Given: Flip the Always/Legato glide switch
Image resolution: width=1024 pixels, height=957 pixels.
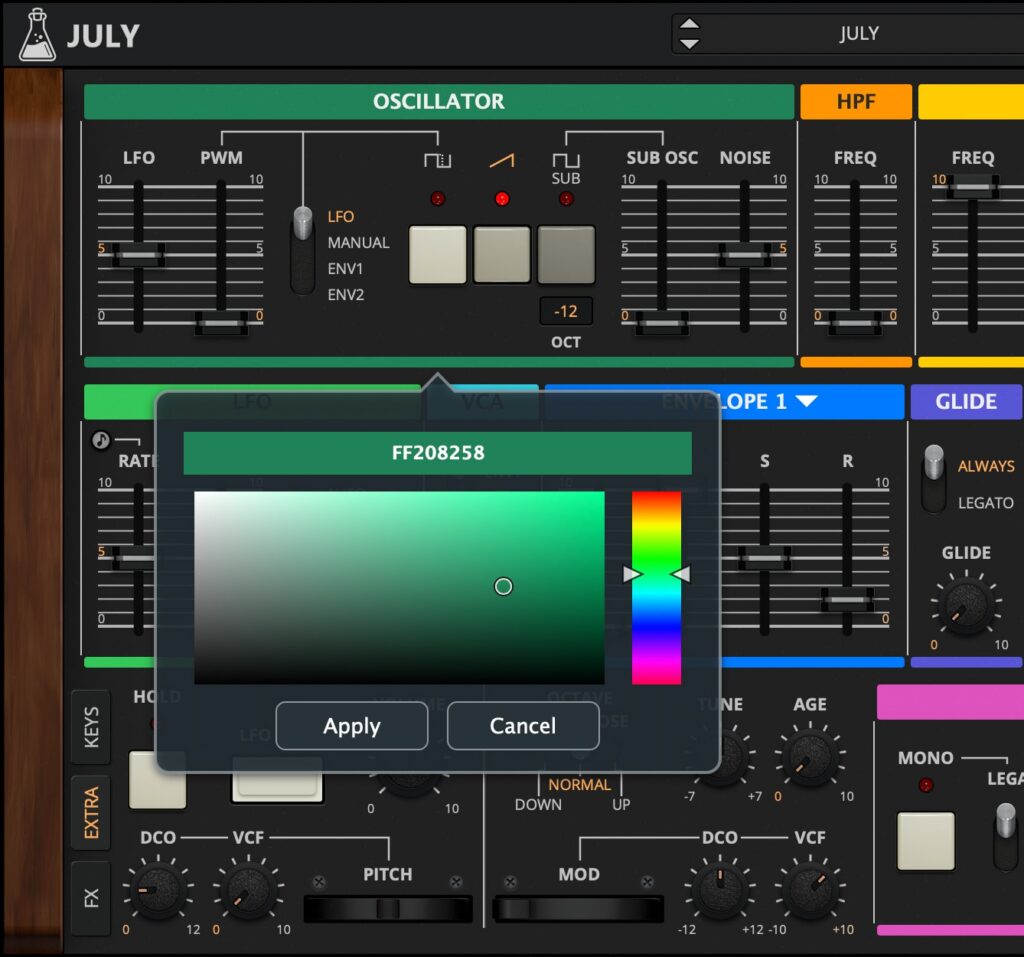Looking at the screenshot, I should 933,478.
